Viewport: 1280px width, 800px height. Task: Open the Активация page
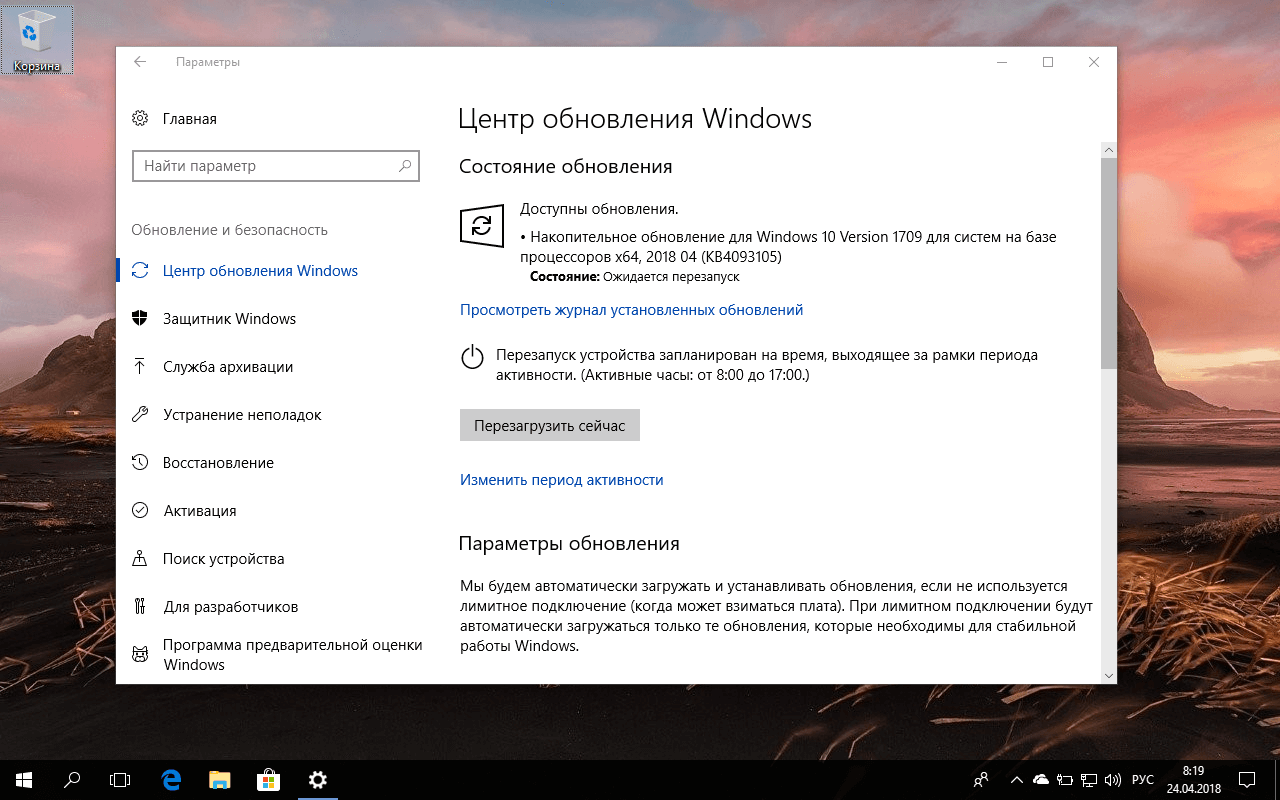(x=199, y=510)
